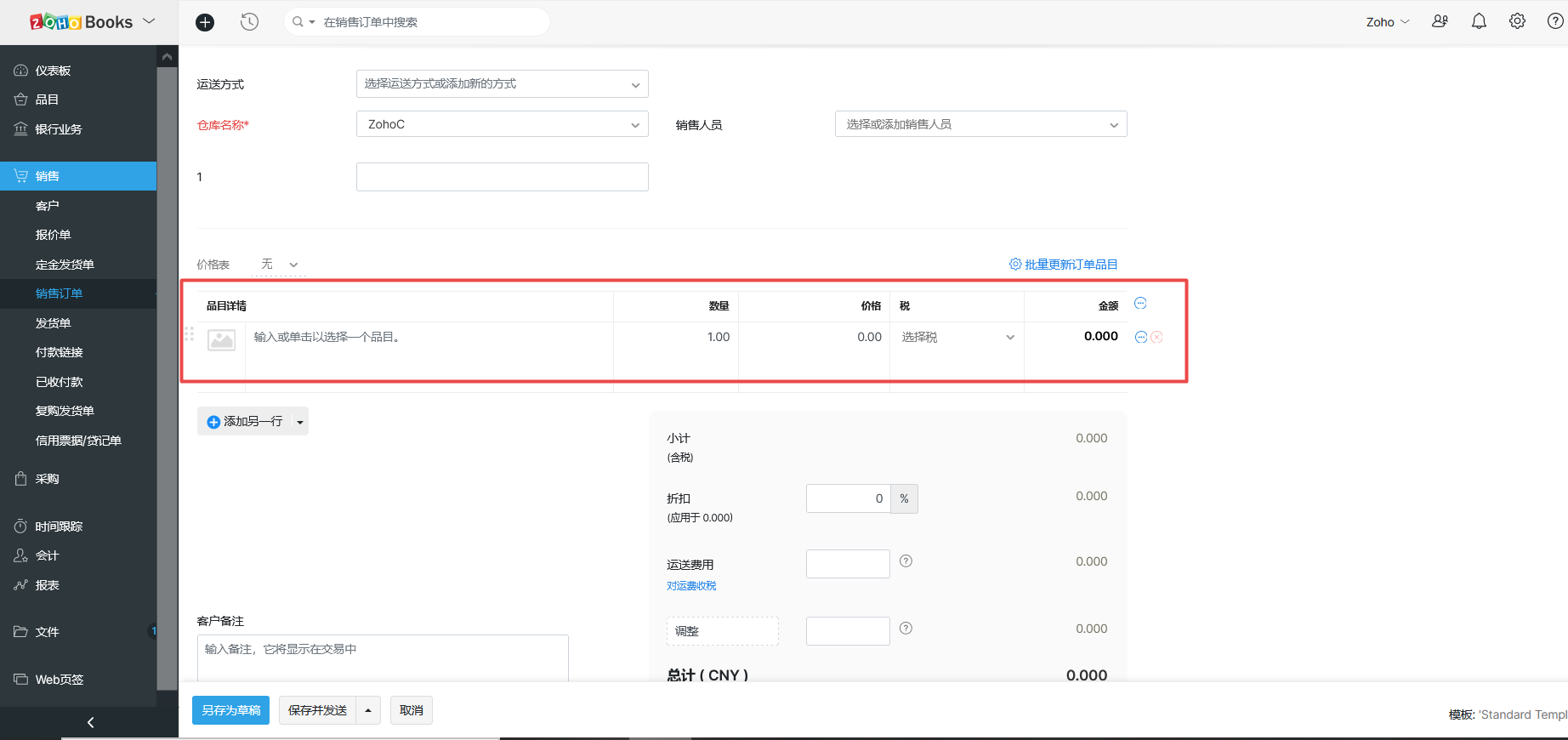Open Reports in the sidebar
Viewport: 1568px width, 740px height.
pyautogui.click(x=48, y=585)
